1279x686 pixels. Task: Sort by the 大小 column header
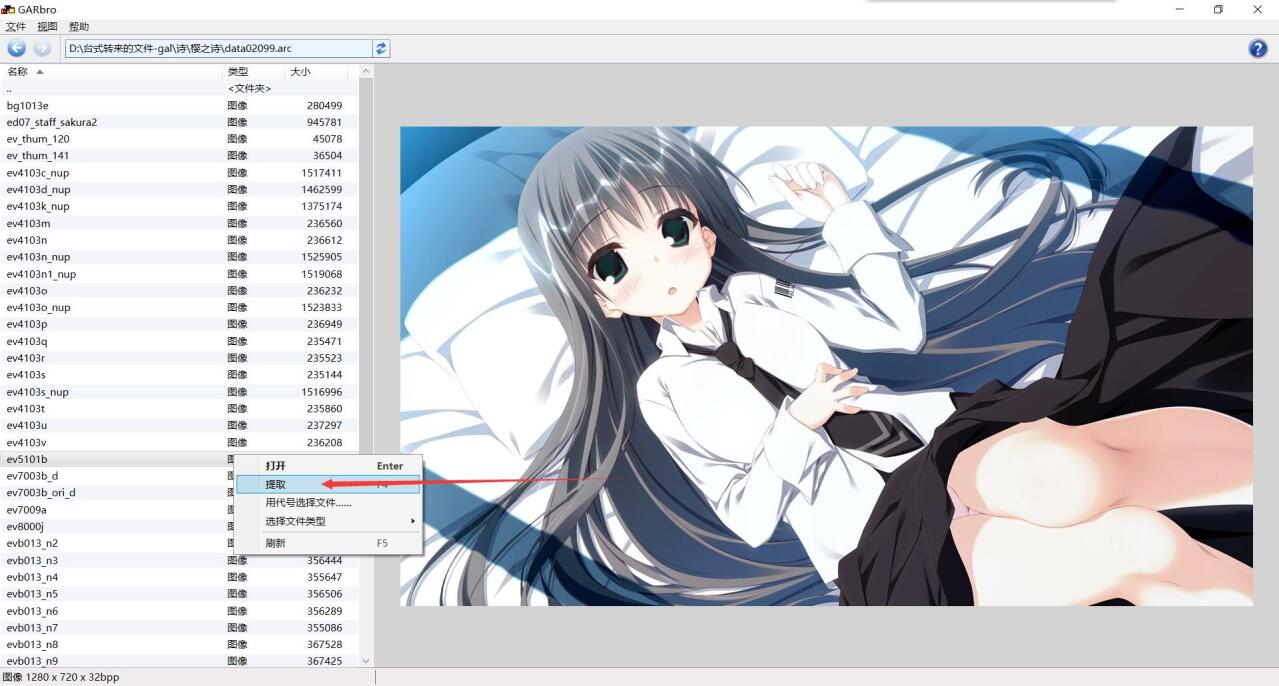click(x=316, y=72)
